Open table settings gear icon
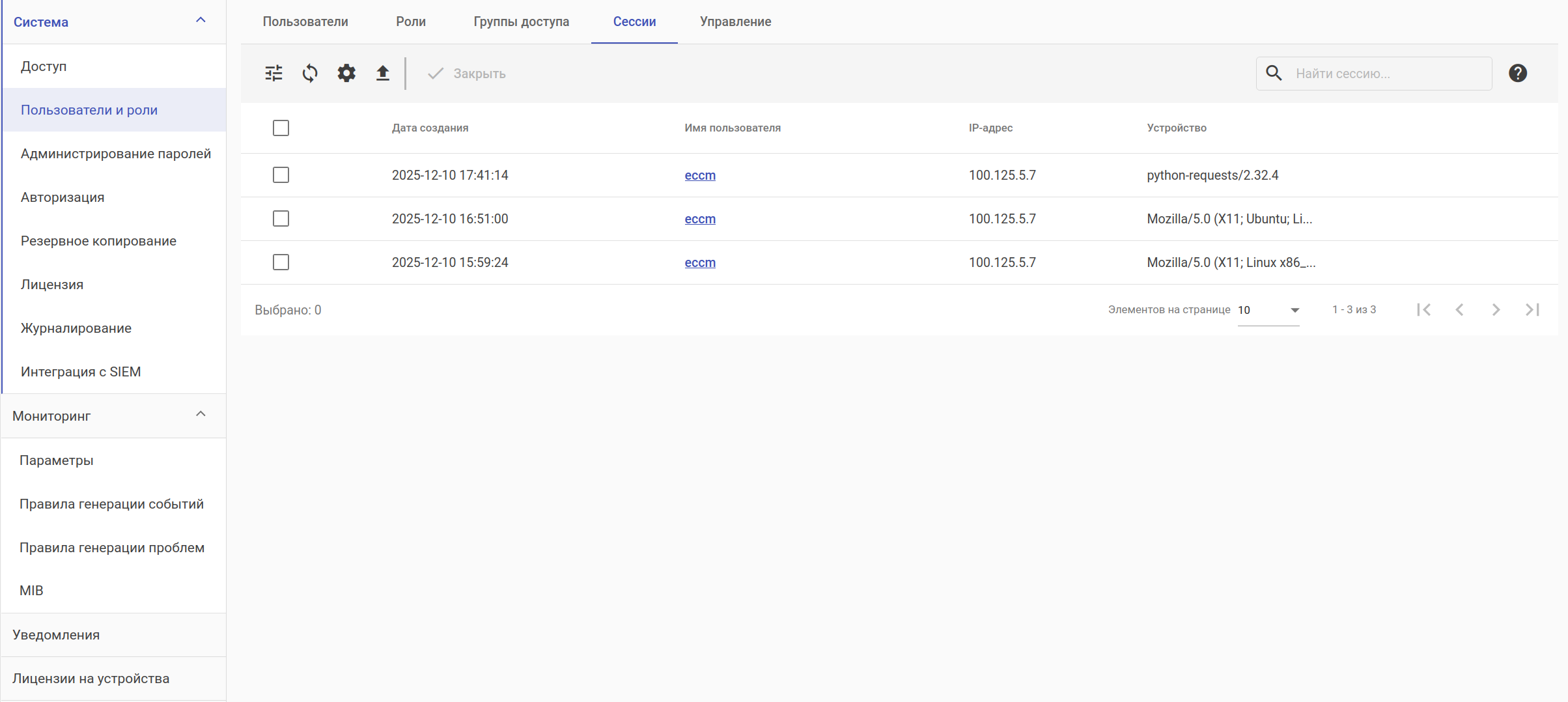Viewport: 1568px width, 702px height. click(346, 73)
